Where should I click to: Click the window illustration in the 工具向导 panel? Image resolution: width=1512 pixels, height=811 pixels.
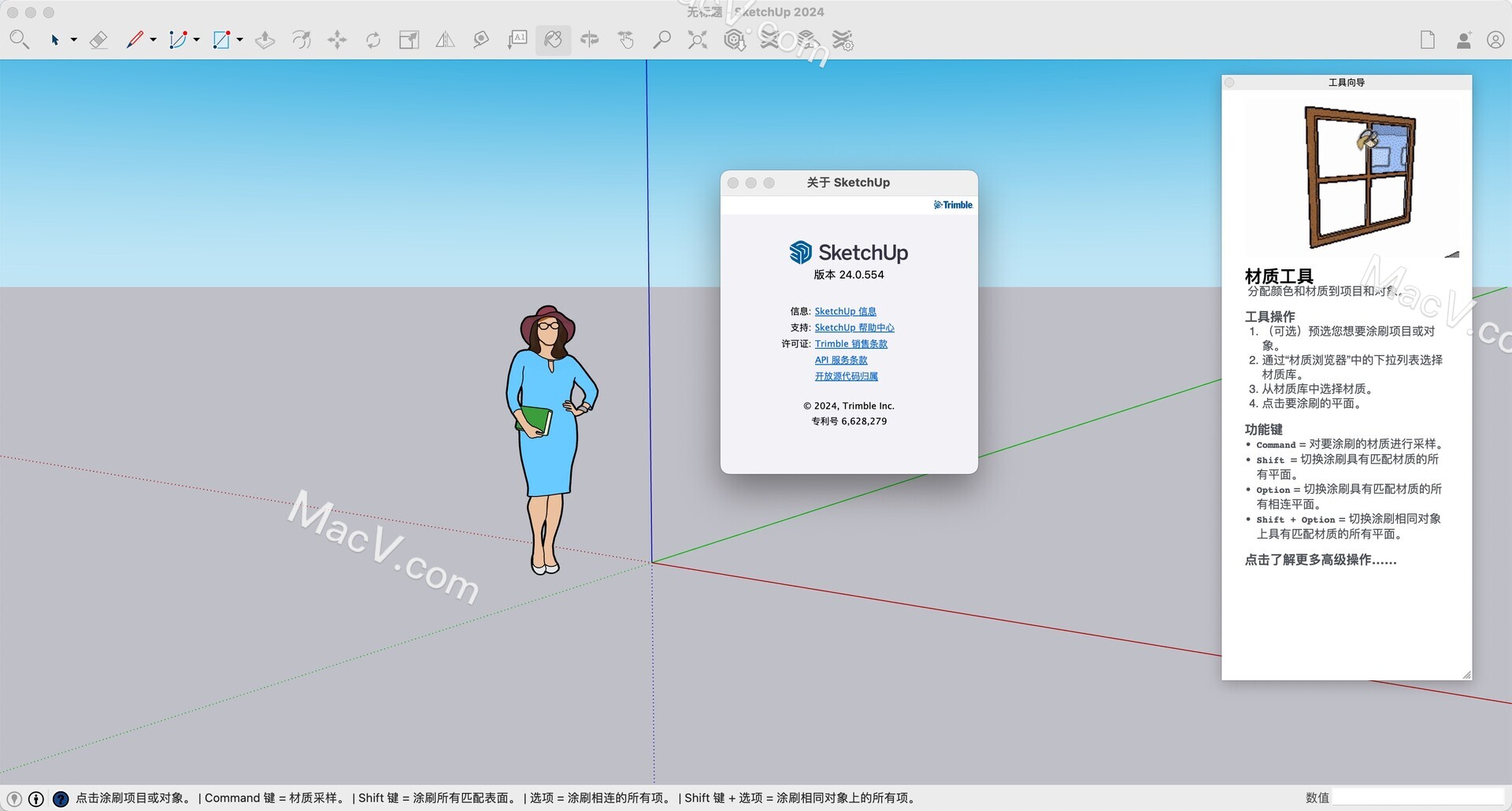(x=1360, y=177)
